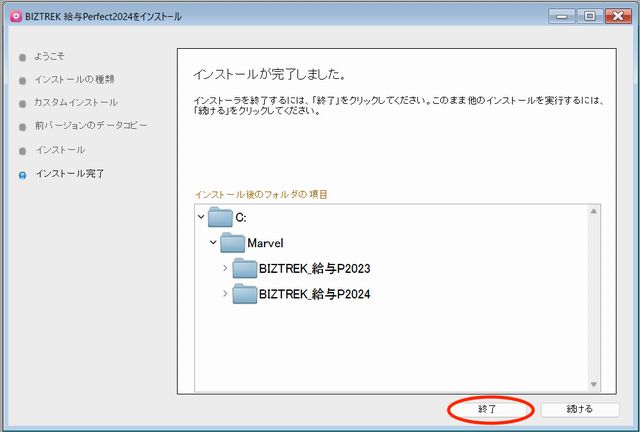The width and height of the screenshot is (640, 432).
Task: Select the カスタムインストール step
Action: click(x=76, y=102)
